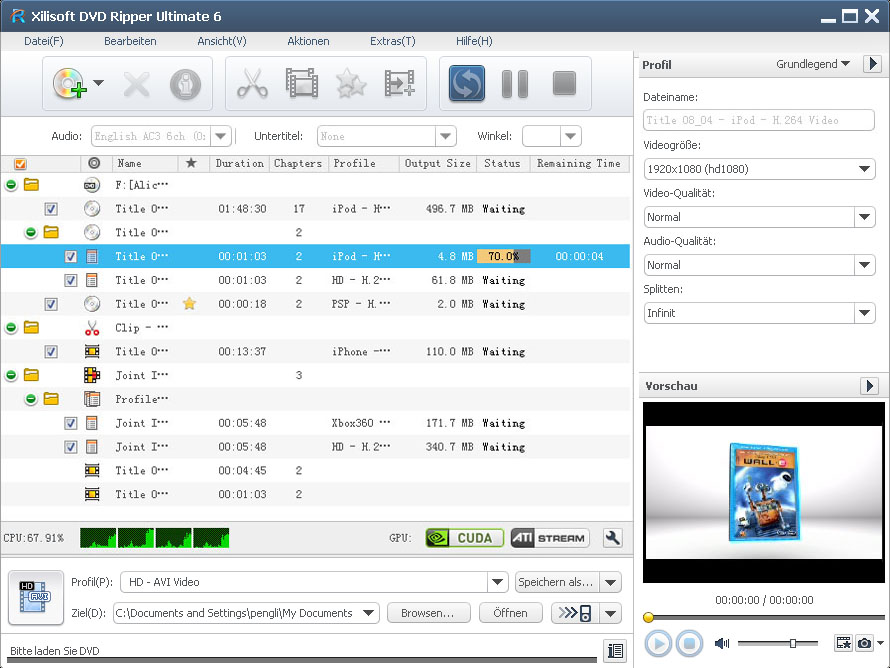Click the HD AVI profile icon
This screenshot has height=668, width=890.
pos(36,597)
